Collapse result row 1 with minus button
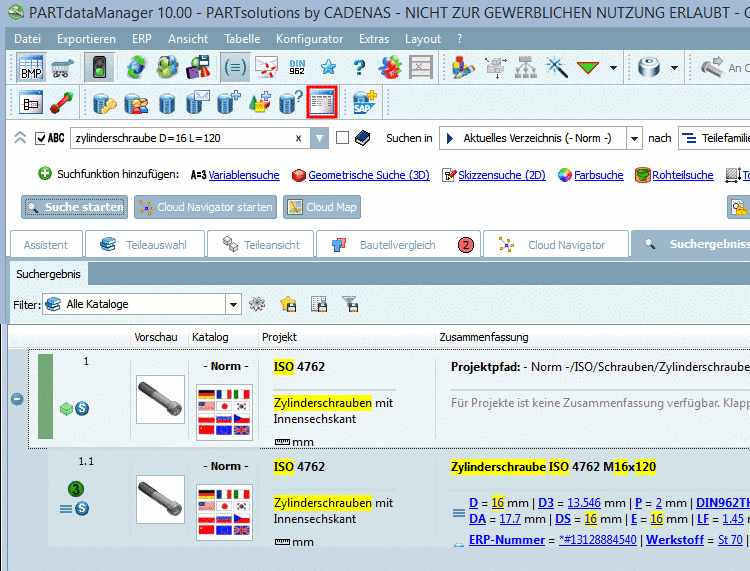Viewport: 750px width, 571px height. [x=17, y=399]
